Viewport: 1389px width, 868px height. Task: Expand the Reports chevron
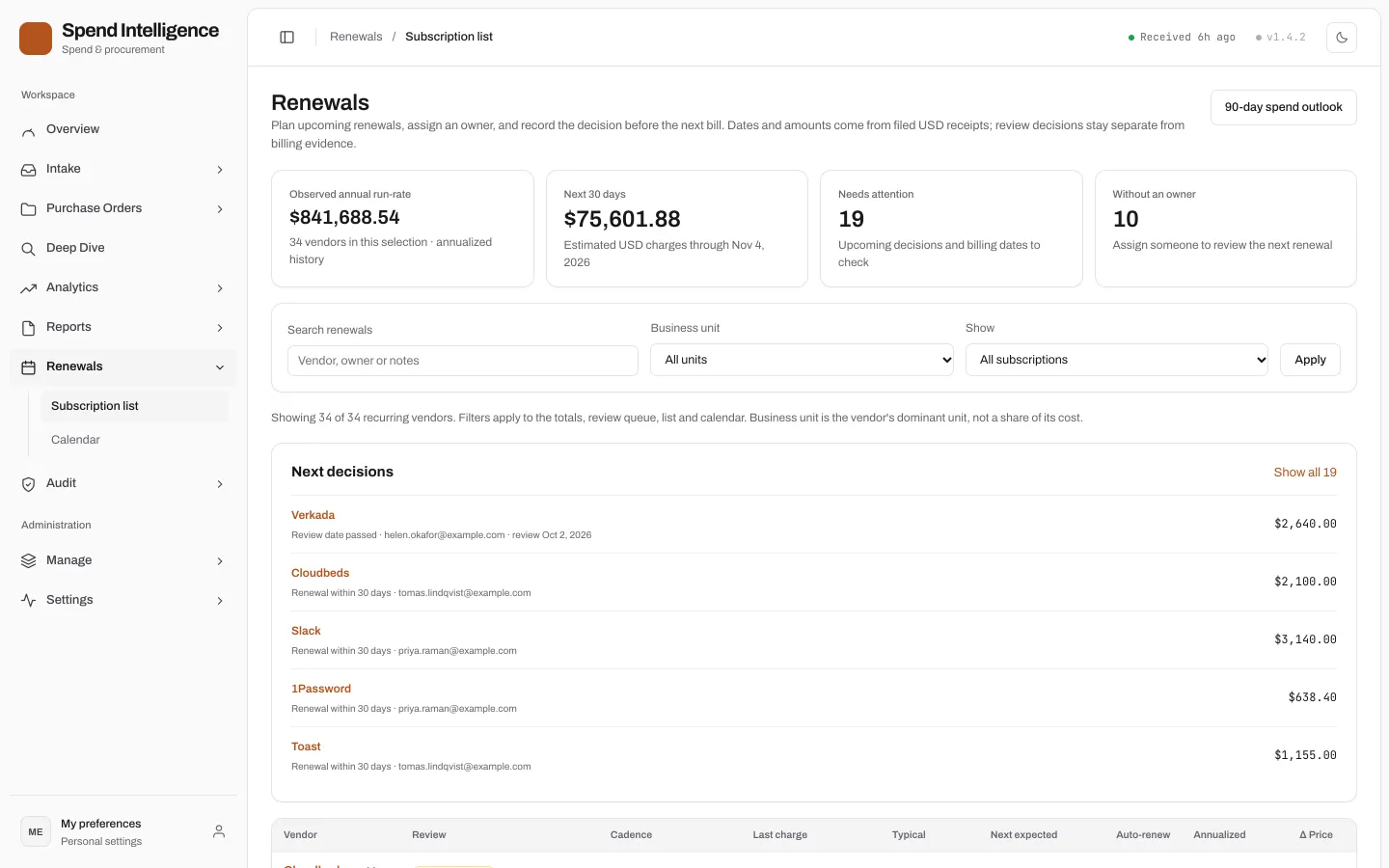click(220, 328)
